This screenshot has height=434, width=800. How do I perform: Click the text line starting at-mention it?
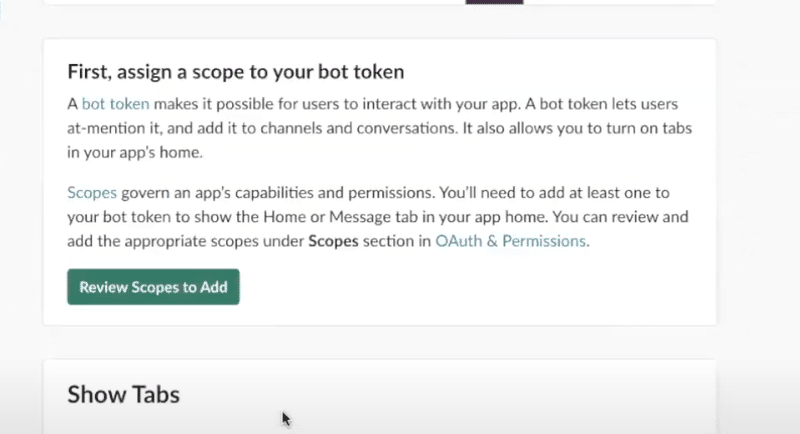[x=379, y=128]
